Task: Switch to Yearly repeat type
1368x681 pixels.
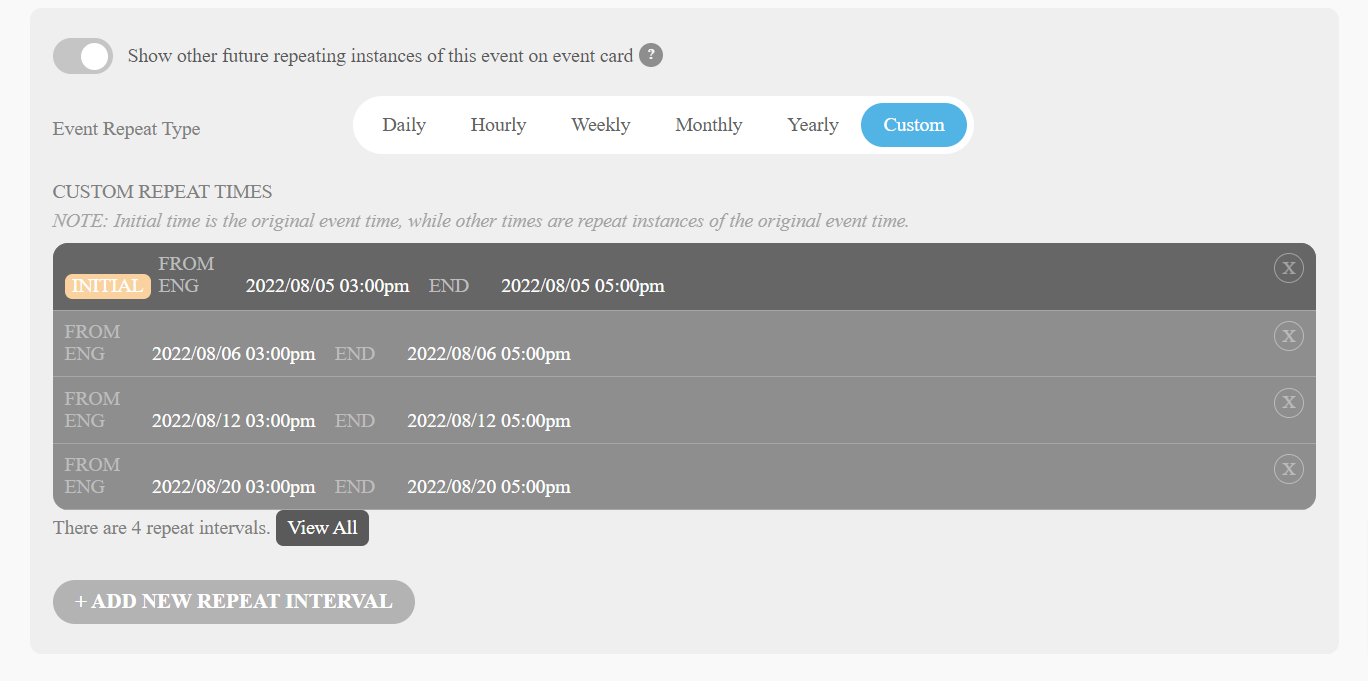Action: [812, 125]
